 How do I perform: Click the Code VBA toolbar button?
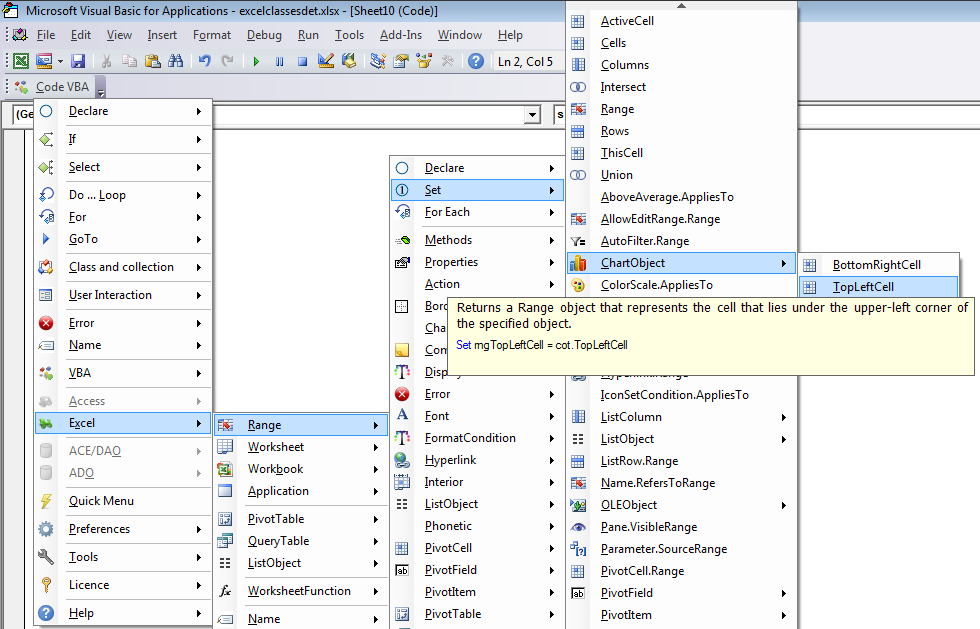click(x=54, y=87)
